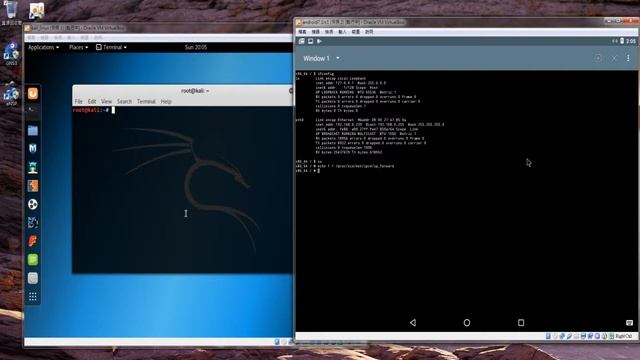
Task: Tap the second notification icon in Android status bar
Action: click(311, 41)
